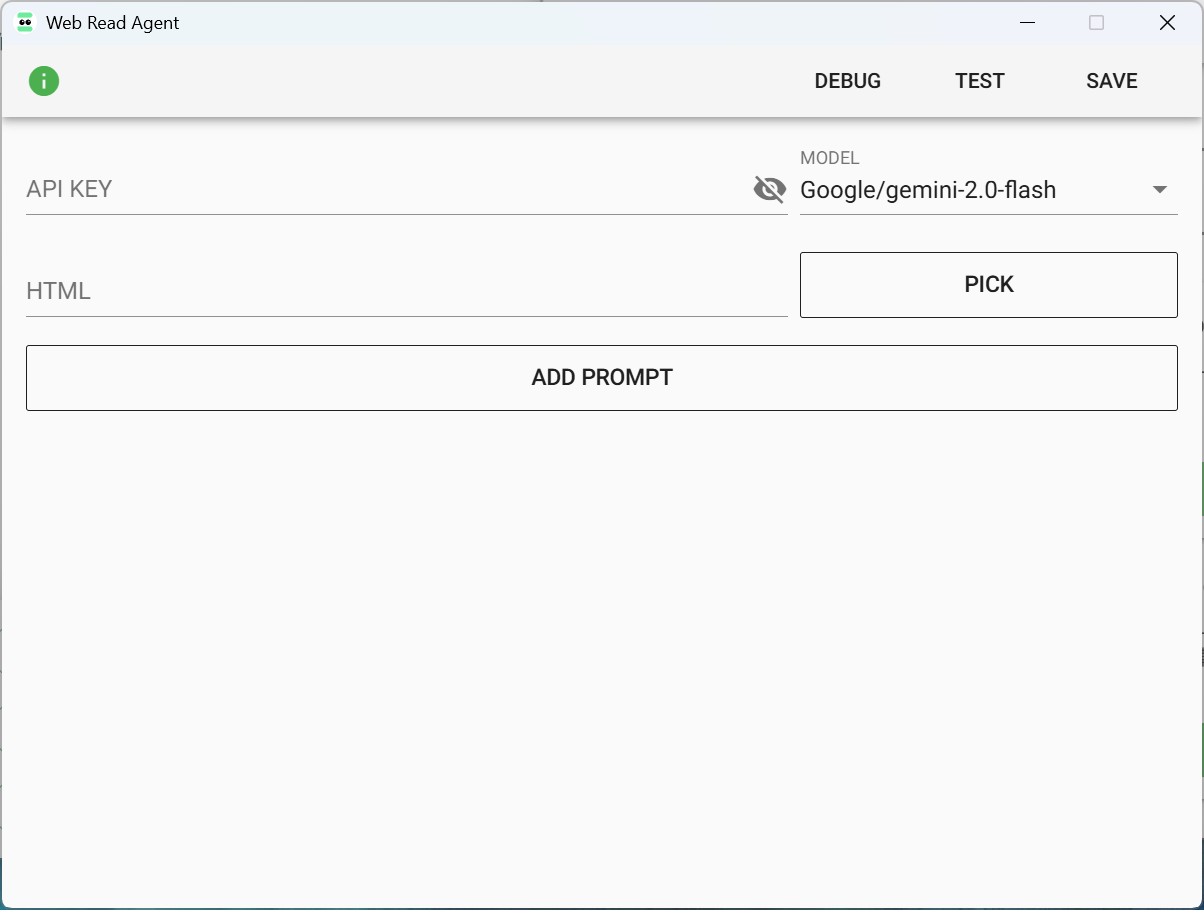
Task: Click the MODEL label above the dropdown
Action: click(829, 158)
